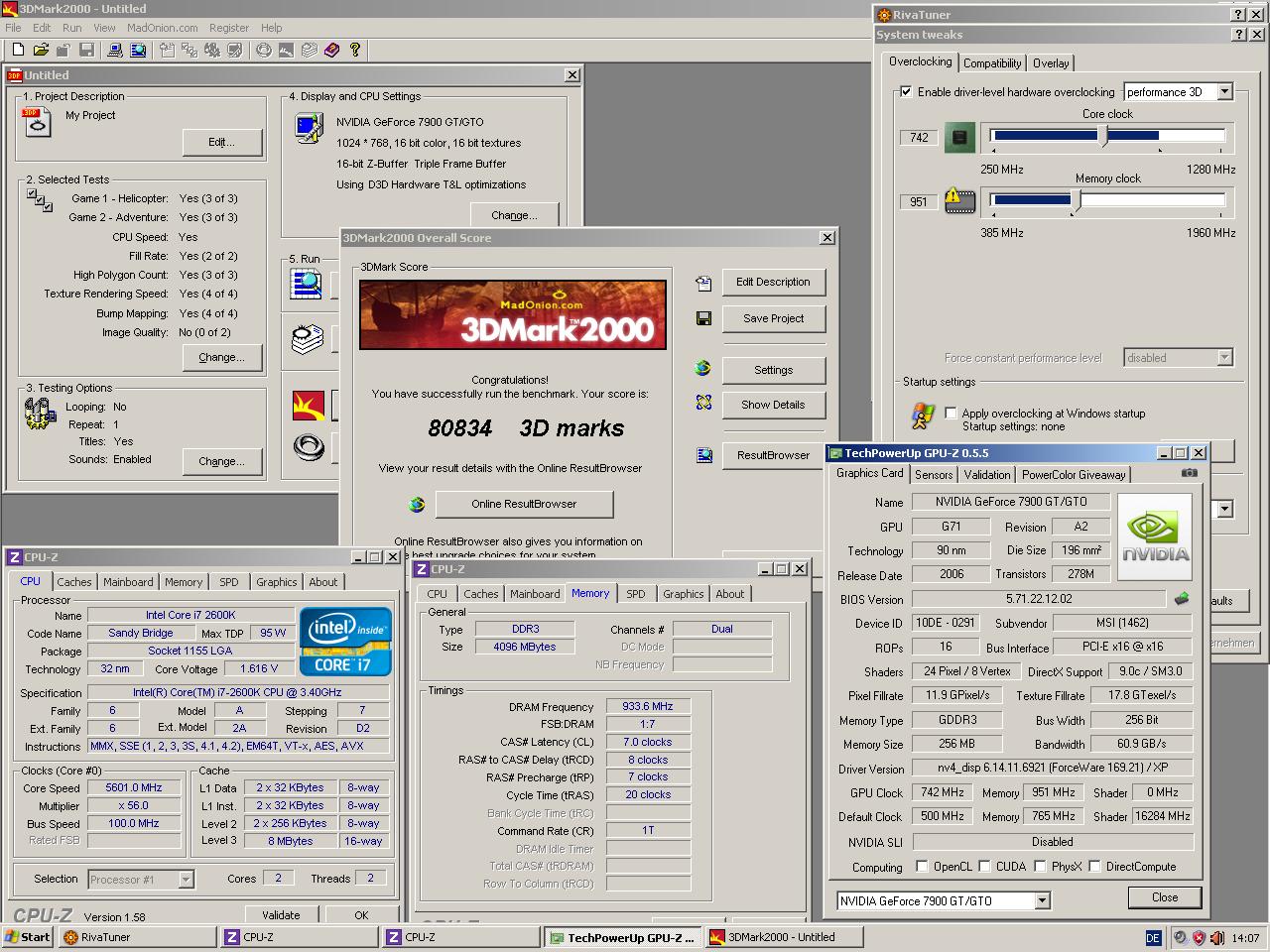Image resolution: width=1270 pixels, height=952 pixels.
Task: Click the red 3DMark logo icon in Run panel
Action: 308,405
